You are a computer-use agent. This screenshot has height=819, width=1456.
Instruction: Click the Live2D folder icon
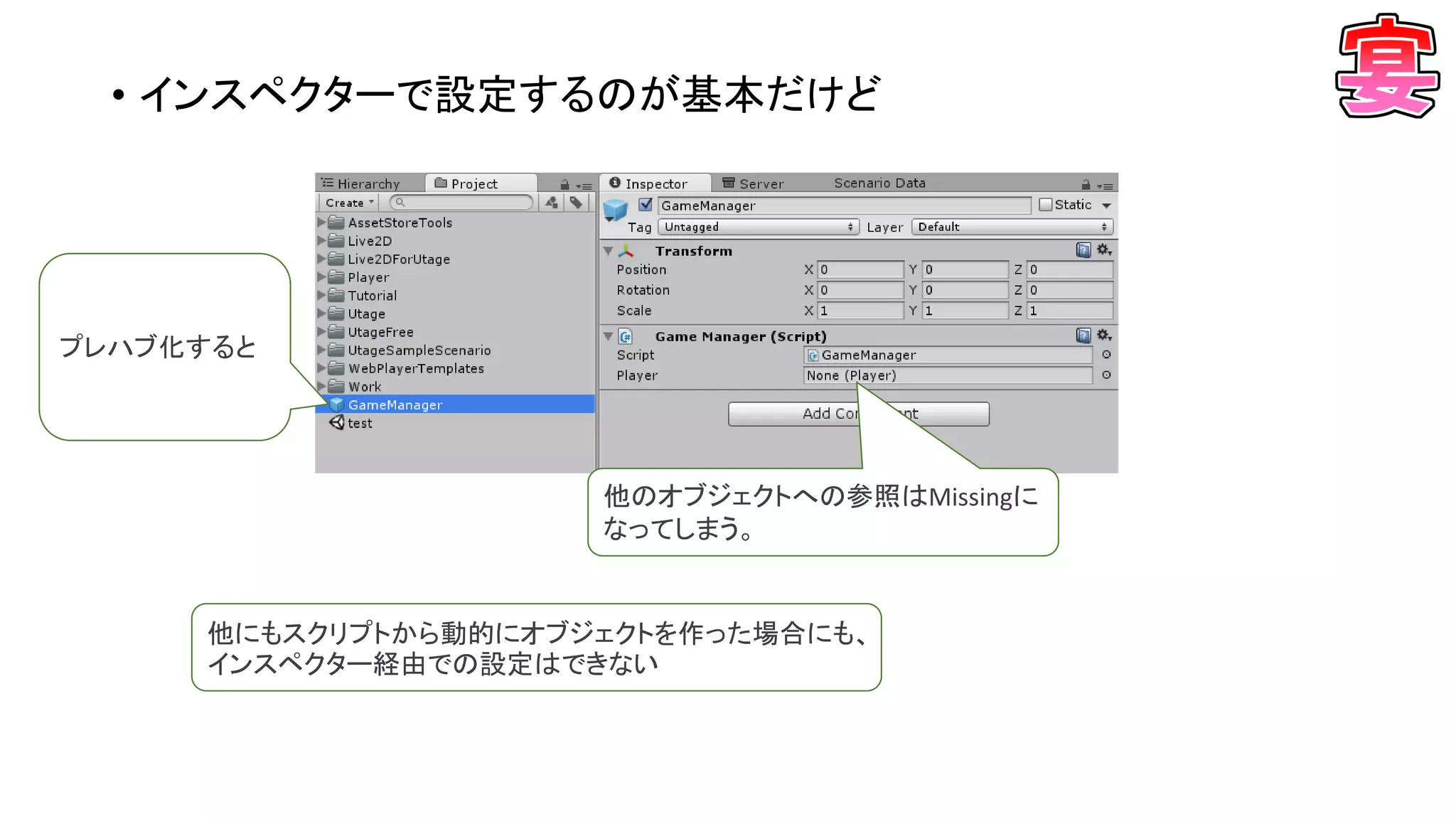coord(336,240)
